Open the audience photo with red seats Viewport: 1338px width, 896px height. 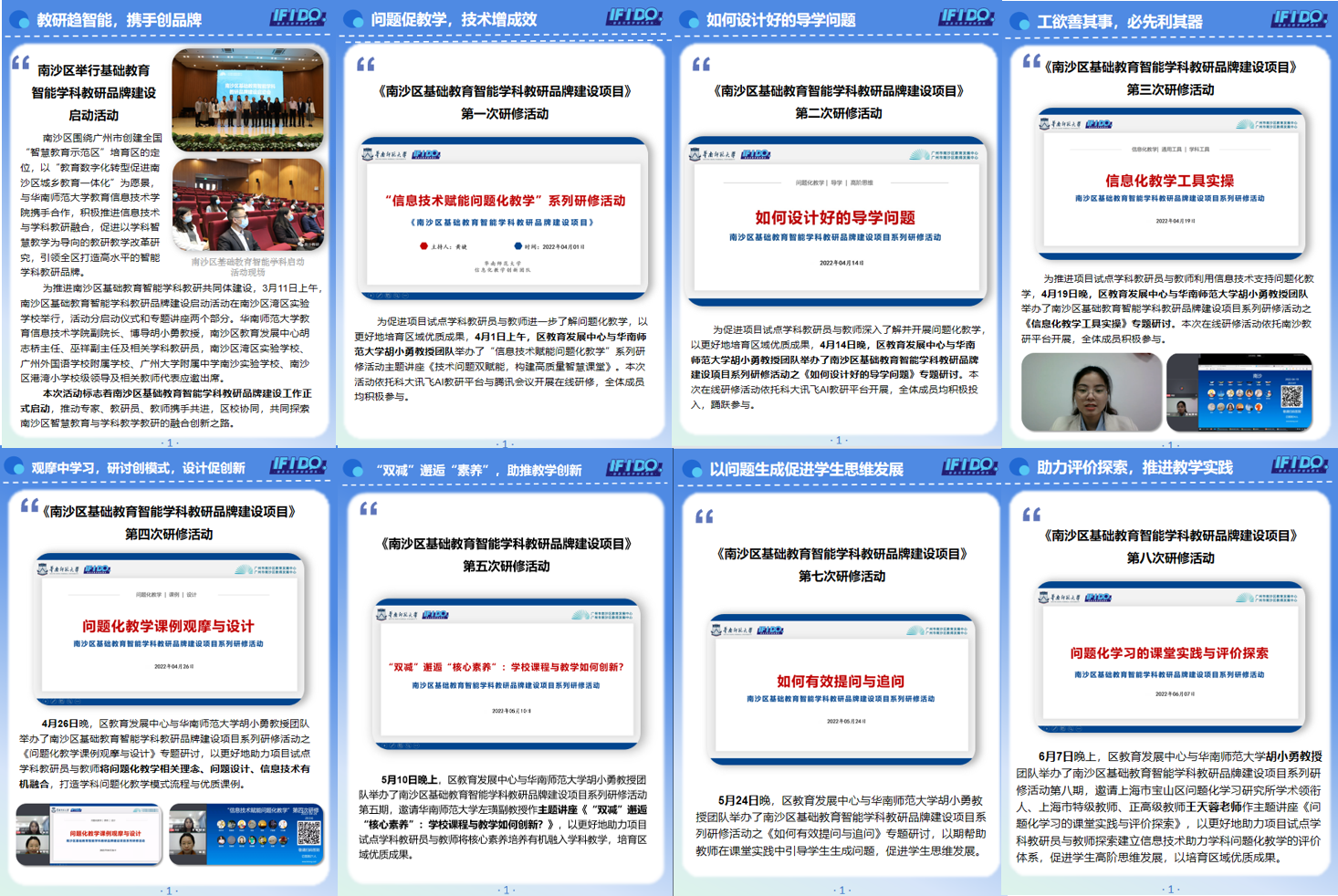click(x=248, y=205)
